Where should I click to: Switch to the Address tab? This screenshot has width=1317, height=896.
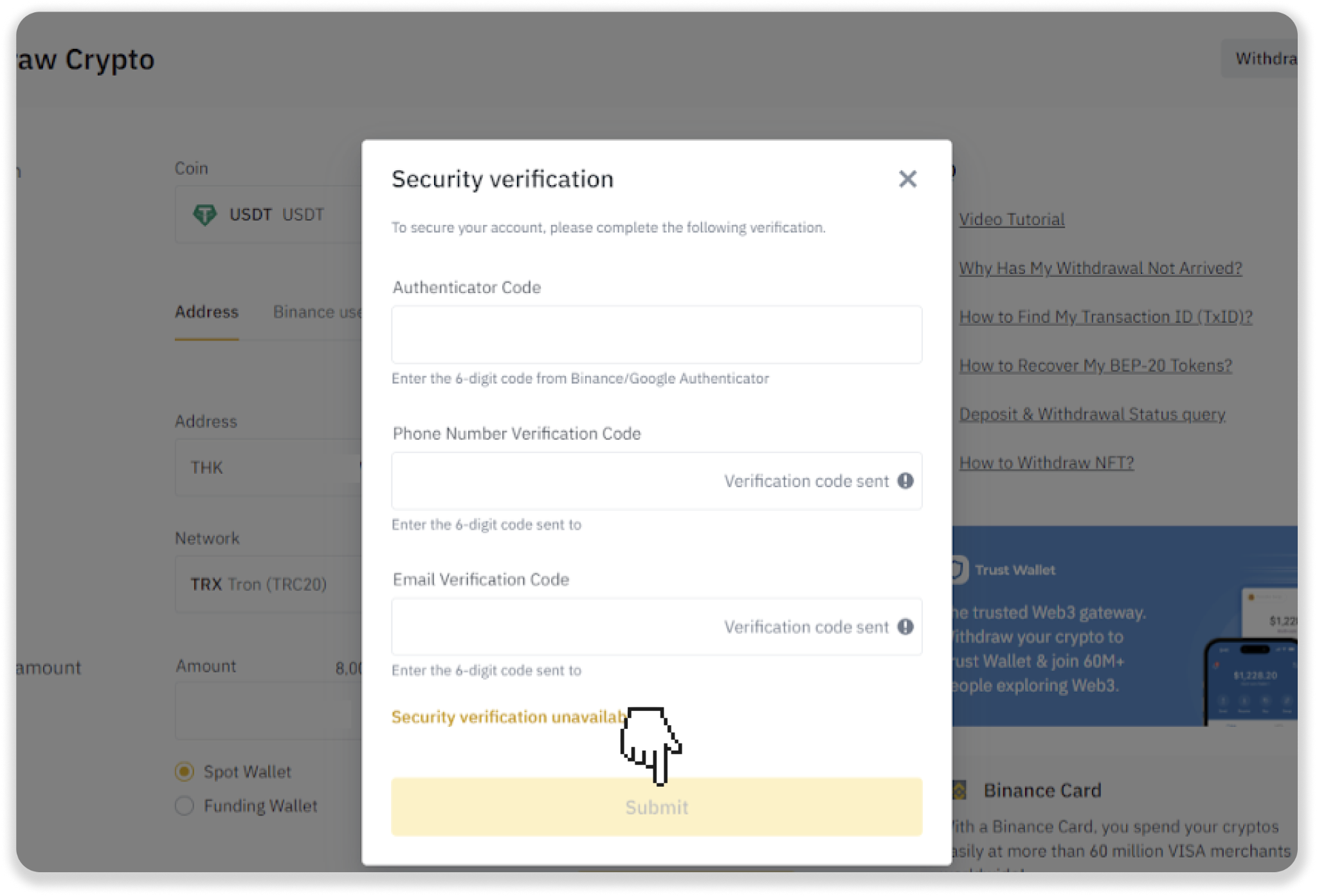pyautogui.click(x=206, y=312)
